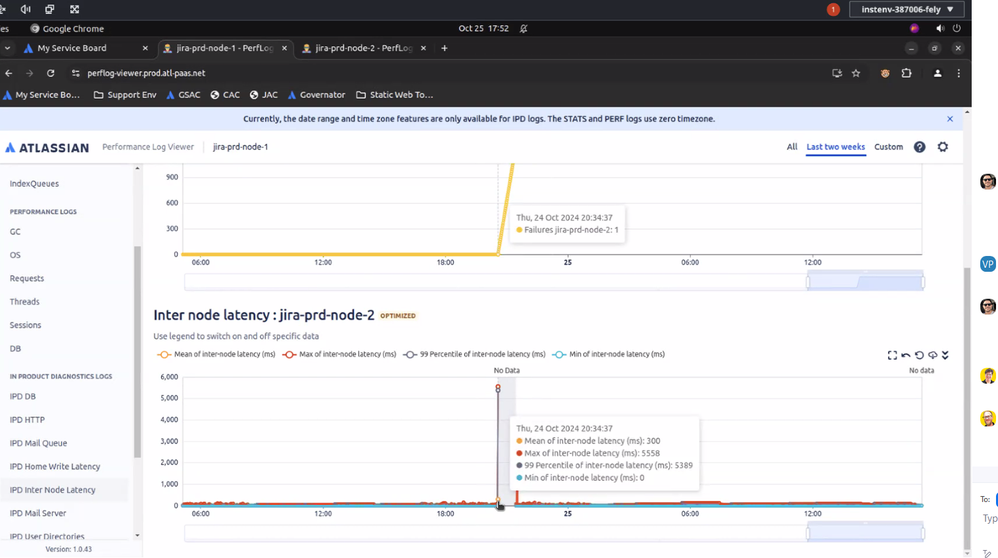The height and width of the screenshot is (558, 998).
Task: Open IPD DB logs
Action: pyautogui.click(x=23, y=396)
